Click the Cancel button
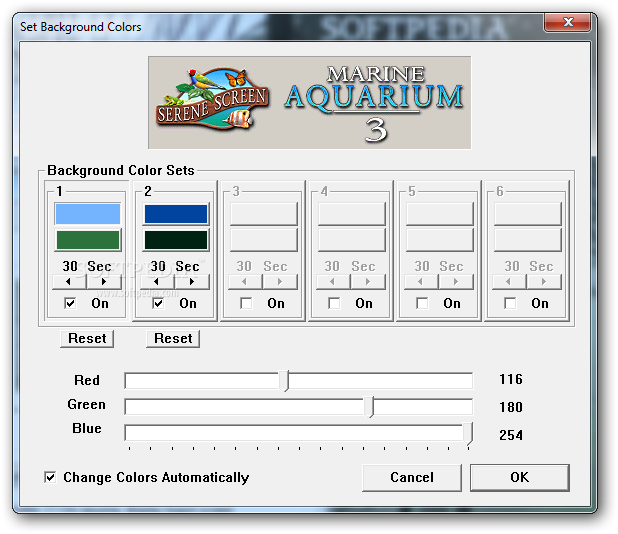Viewport: 618px width, 534px height. [x=412, y=478]
